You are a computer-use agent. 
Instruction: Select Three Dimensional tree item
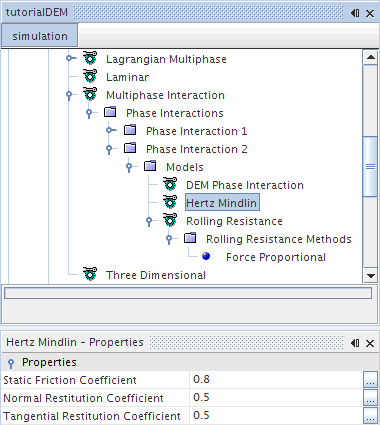(156, 275)
